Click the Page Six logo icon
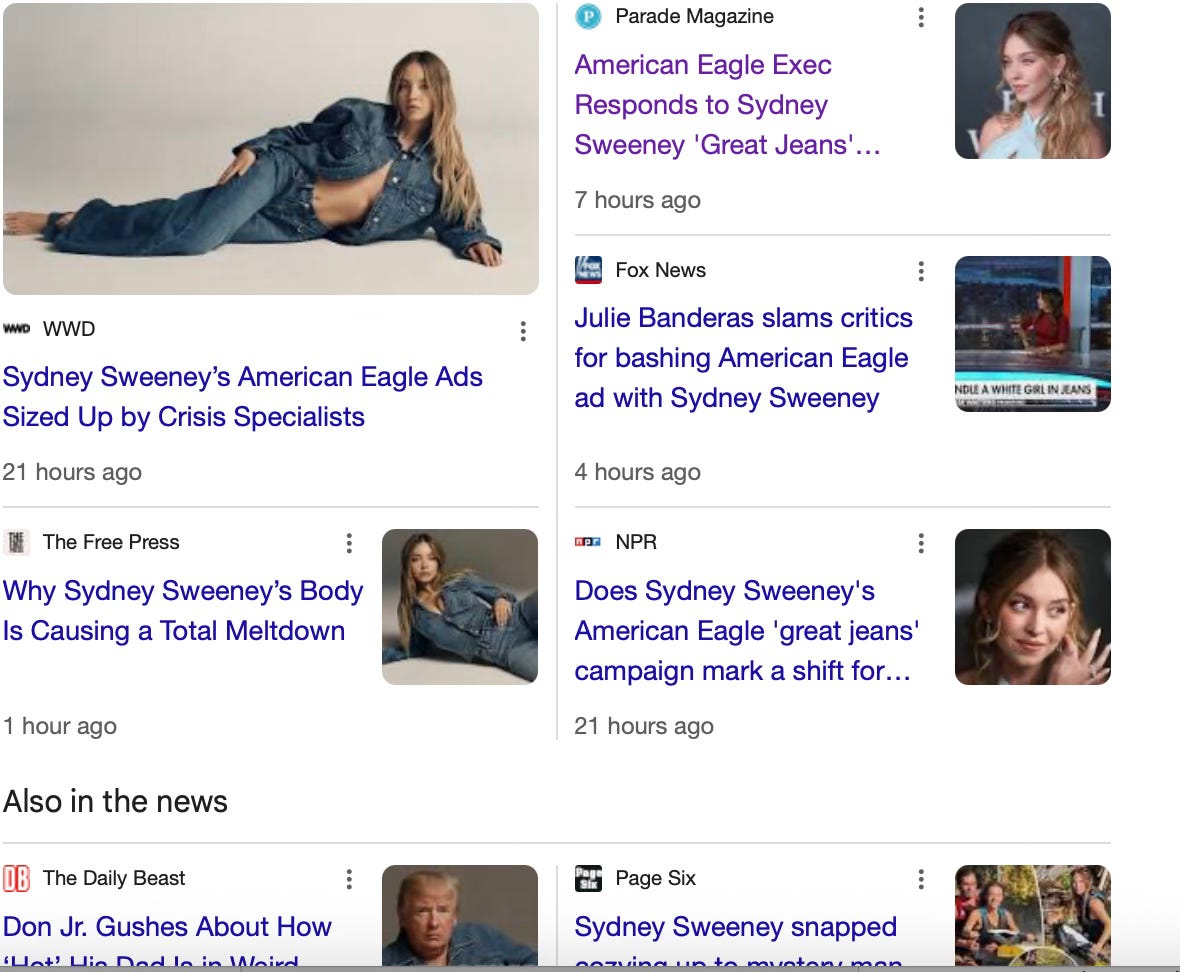This screenshot has height=972, width=1180. 588,878
